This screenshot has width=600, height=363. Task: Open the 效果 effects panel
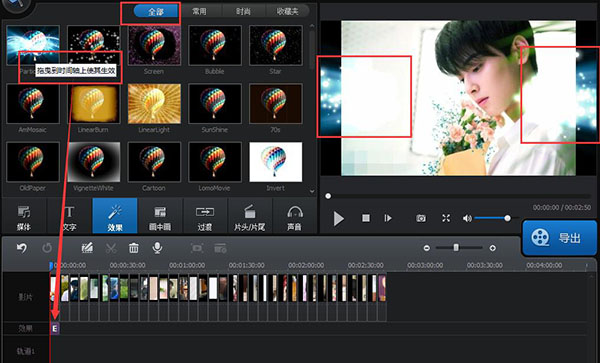coord(115,216)
